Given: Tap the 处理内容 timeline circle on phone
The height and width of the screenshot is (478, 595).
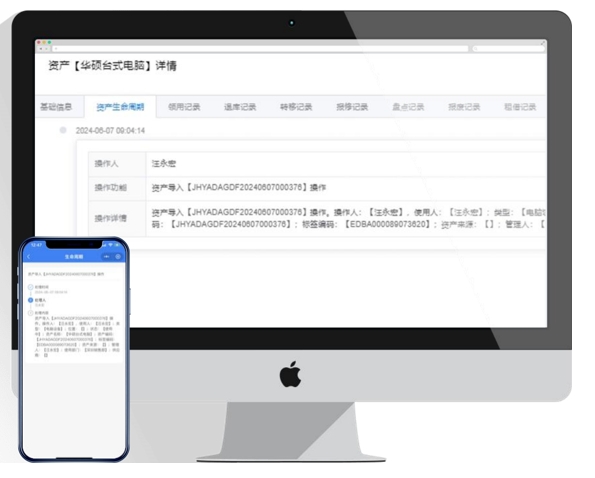Looking at the screenshot, I should (31, 313).
